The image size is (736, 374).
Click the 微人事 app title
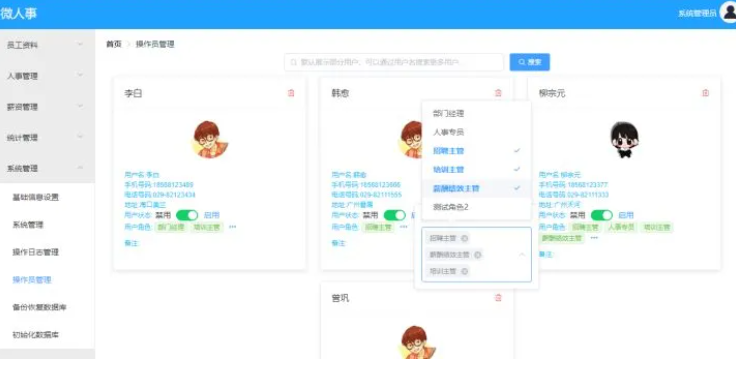click(x=18, y=14)
